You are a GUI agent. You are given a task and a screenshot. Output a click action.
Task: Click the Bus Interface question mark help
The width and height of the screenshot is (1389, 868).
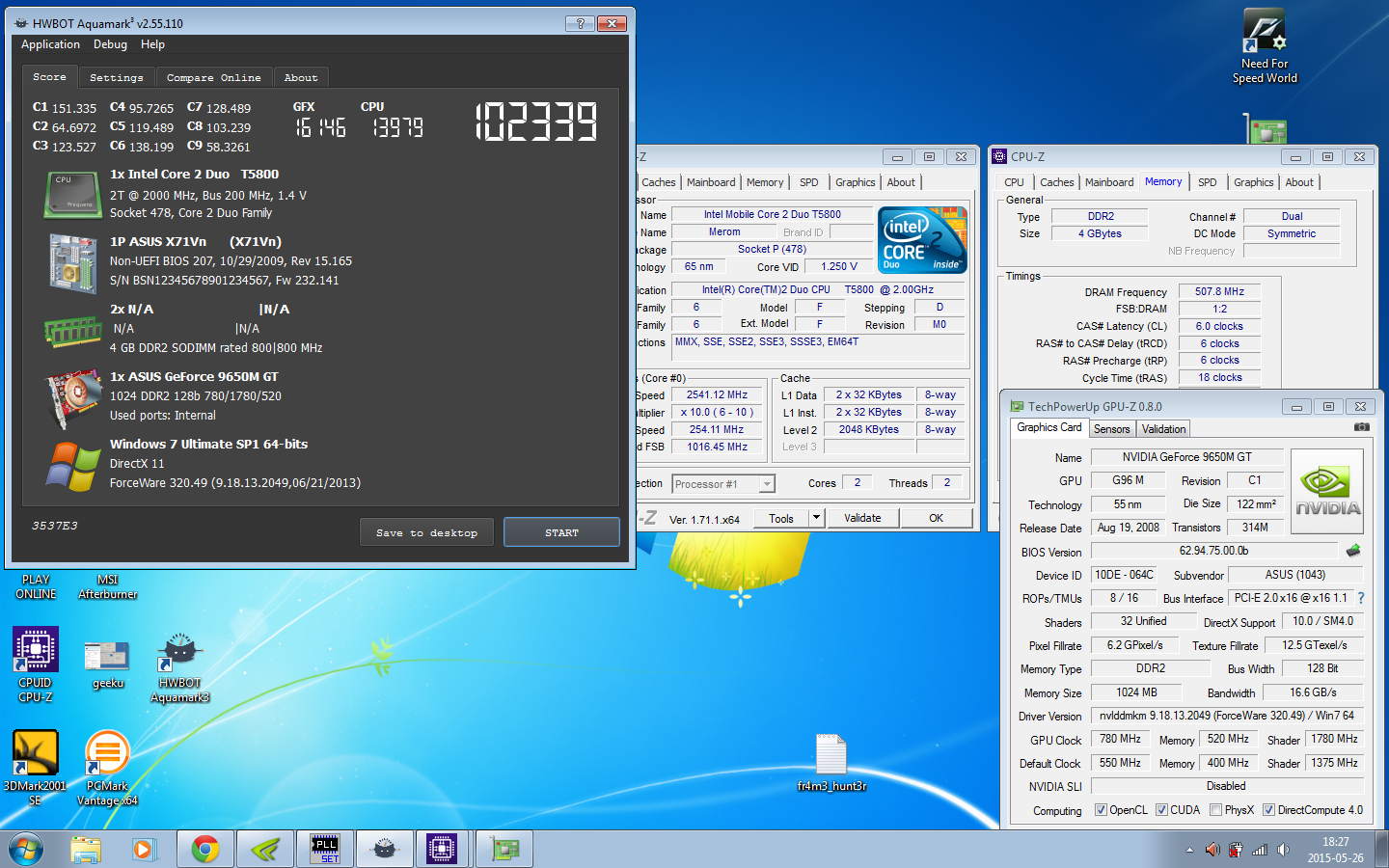coord(1360,598)
